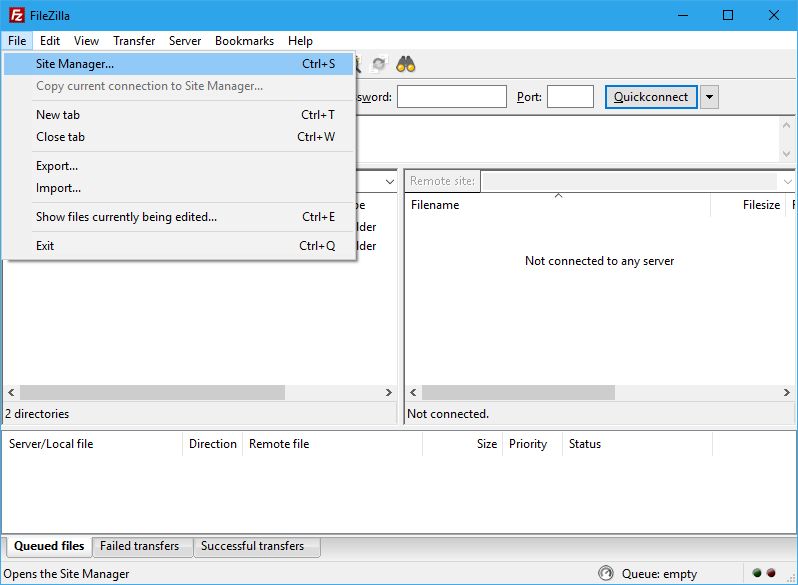Choose Site Manager... from File menu

click(x=179, y=64)
